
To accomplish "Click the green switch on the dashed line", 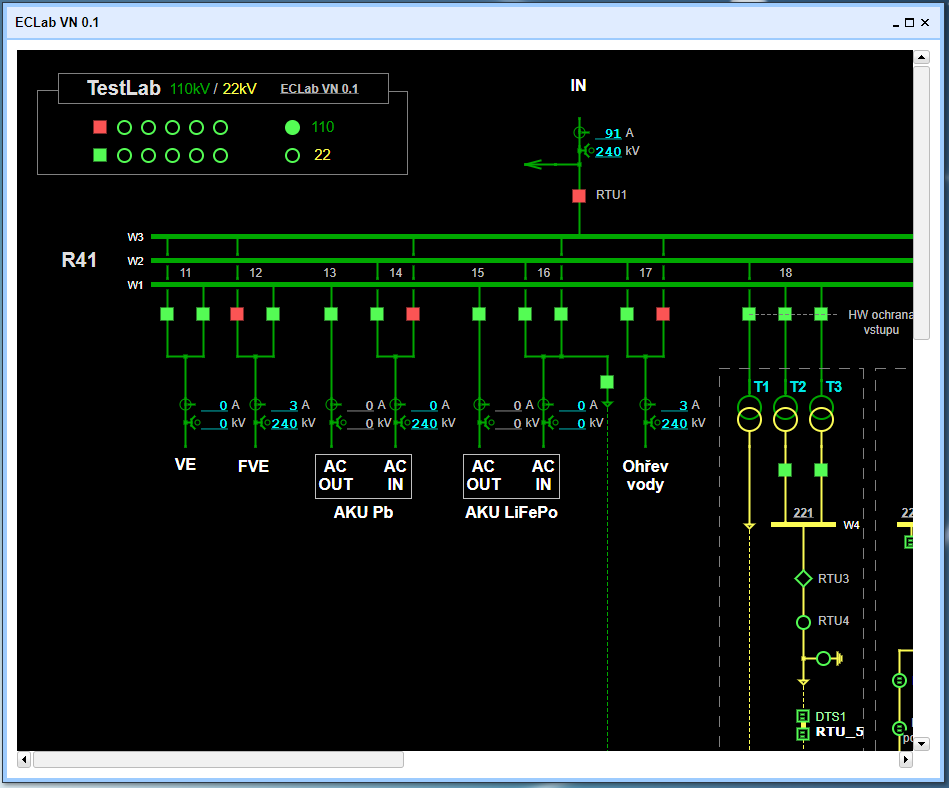I will tap(607, 382).
